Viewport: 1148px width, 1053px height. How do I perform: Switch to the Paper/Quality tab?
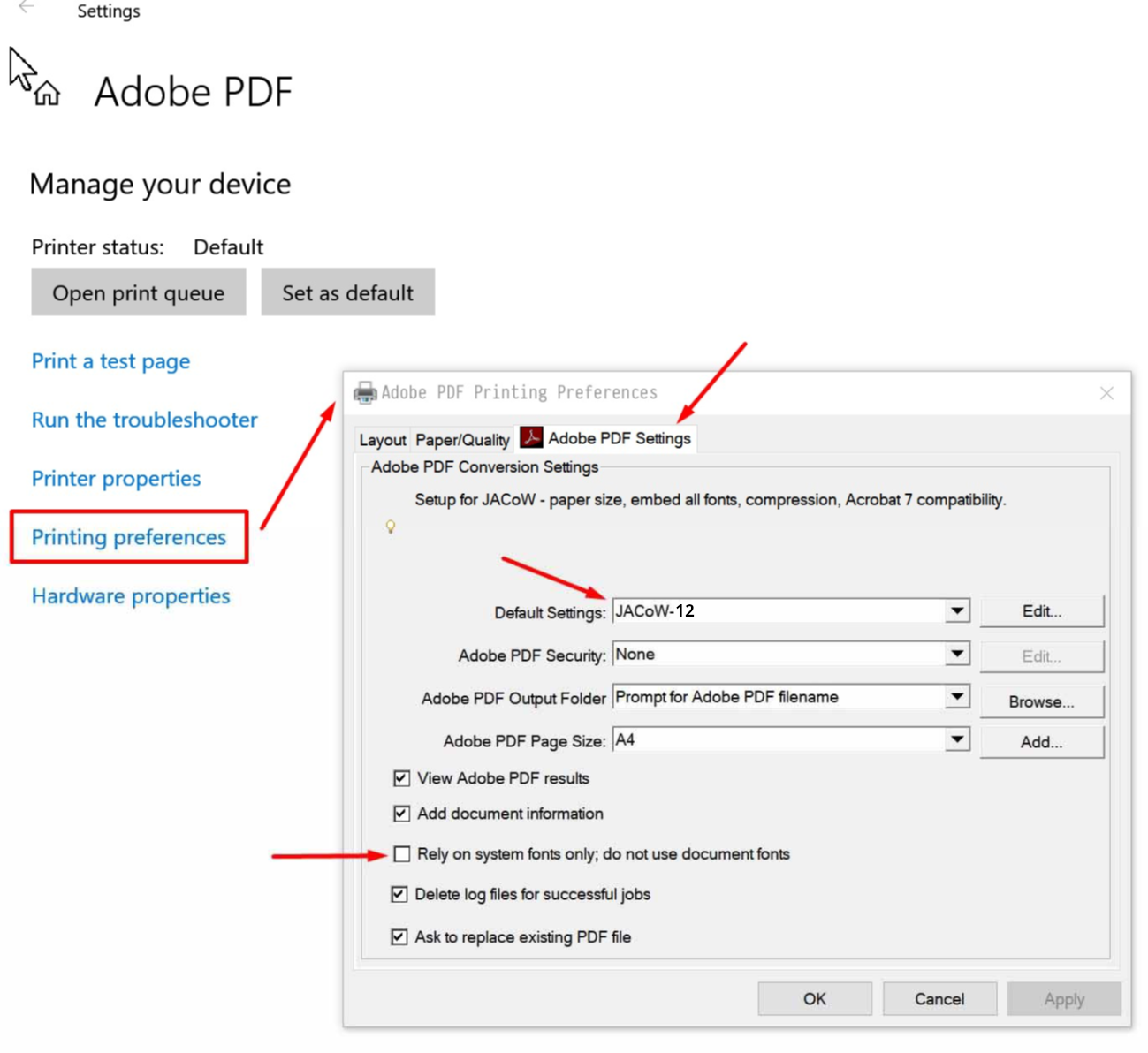[462, 440]
